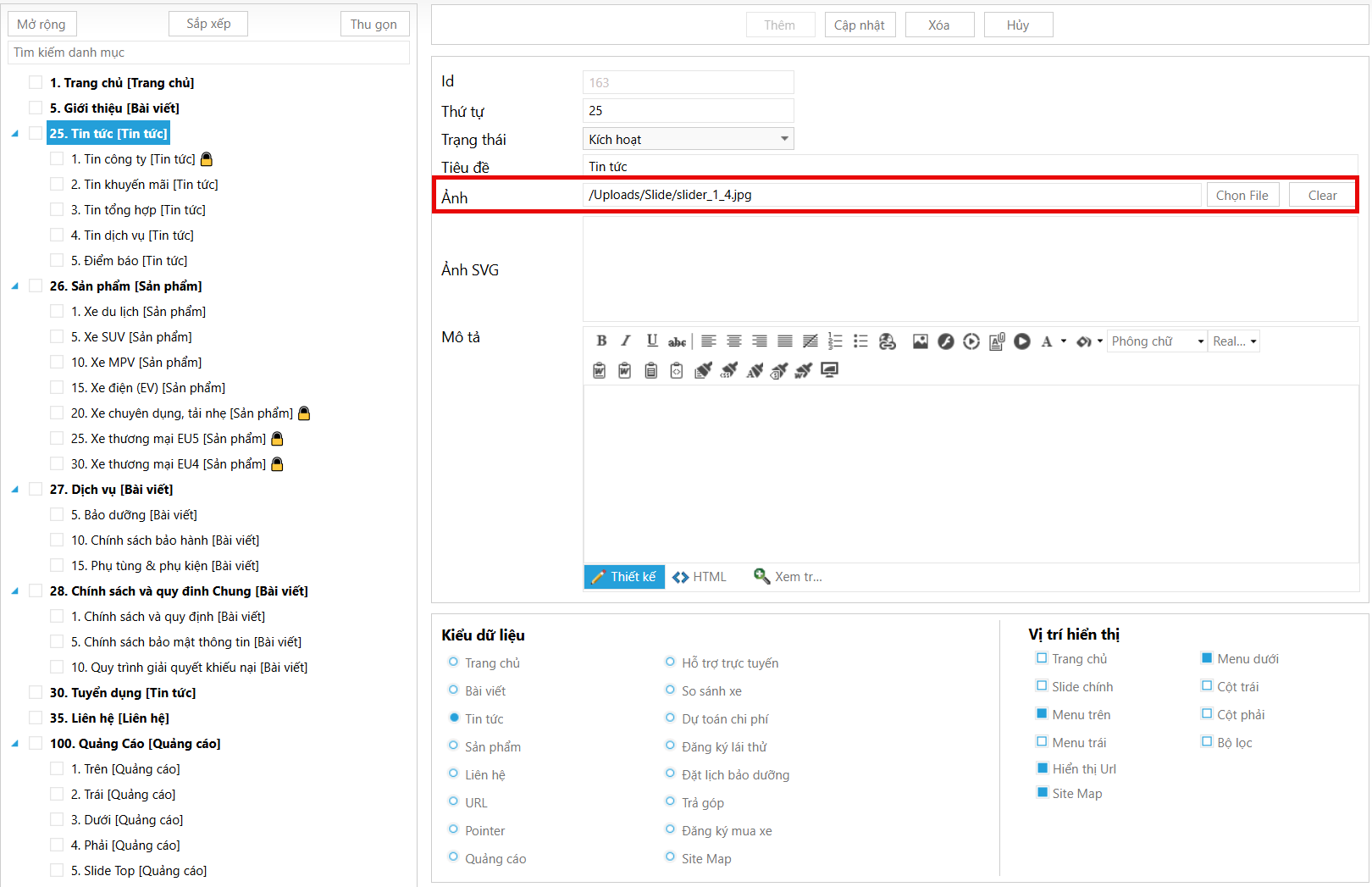The width and height of the screenshot is (1372, 887).
Task: Open the image manager icon
Action: [x=920, y=341]
